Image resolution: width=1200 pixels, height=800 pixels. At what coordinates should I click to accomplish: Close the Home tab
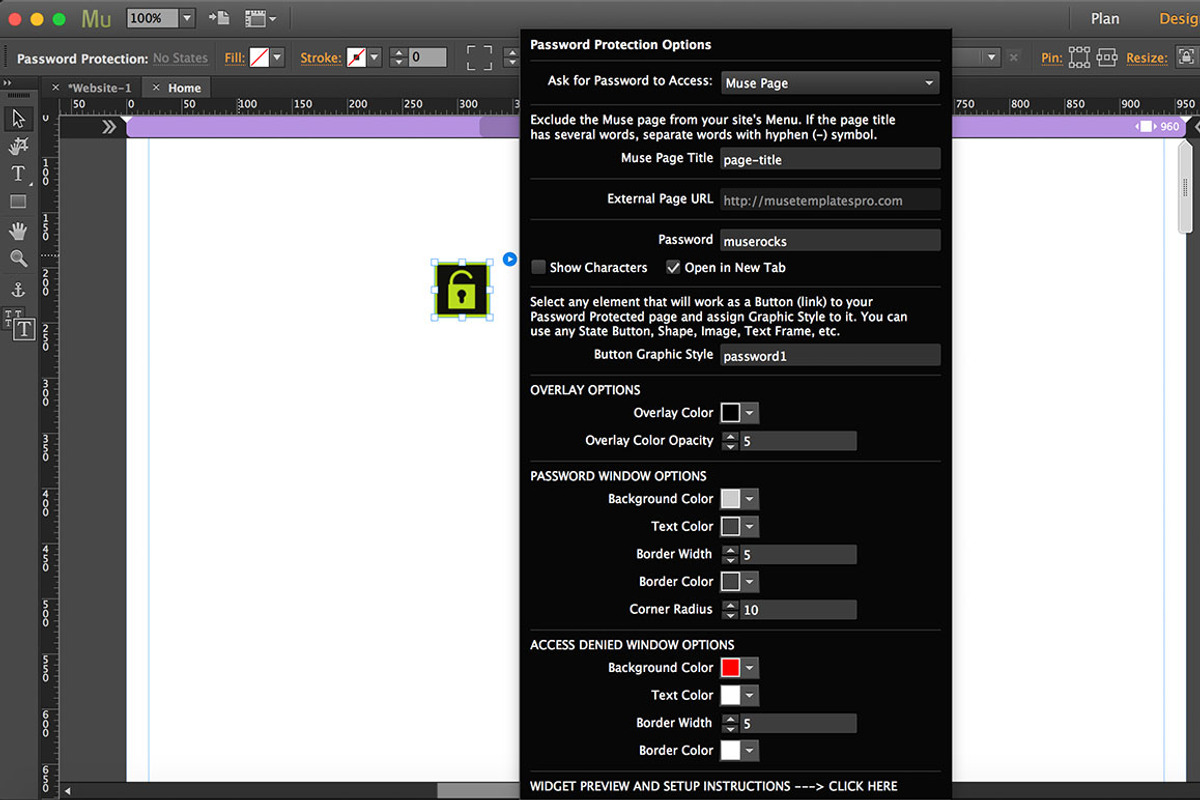pos(156,88)
